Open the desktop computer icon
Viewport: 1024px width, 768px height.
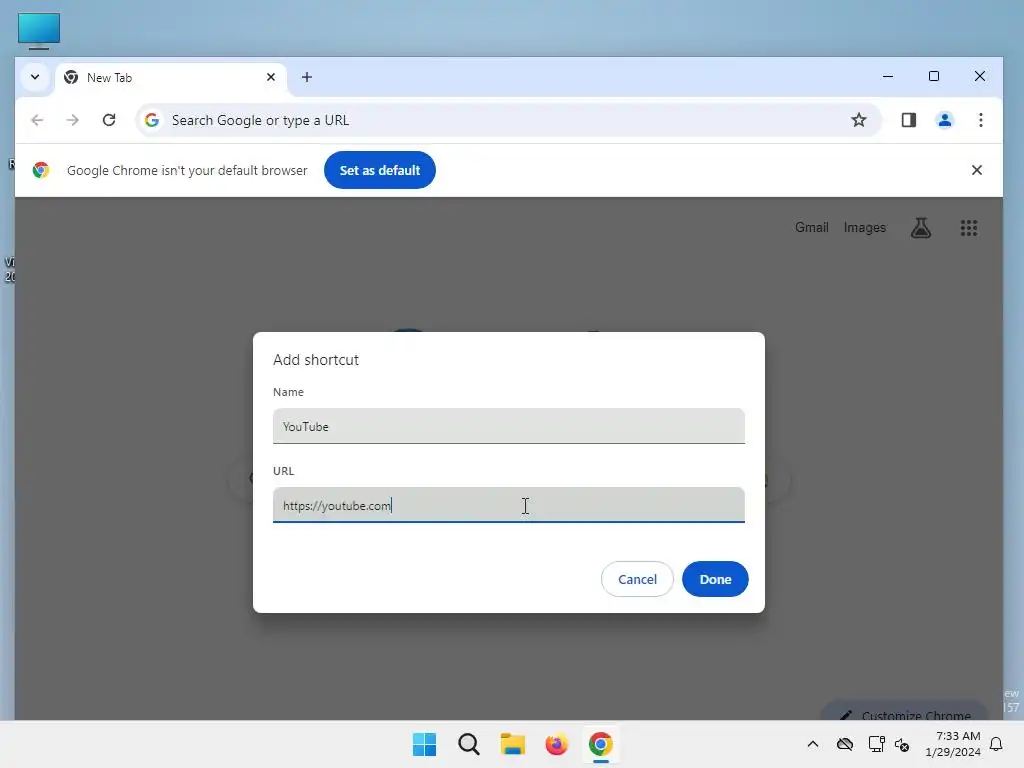click(x=39, y=31)
